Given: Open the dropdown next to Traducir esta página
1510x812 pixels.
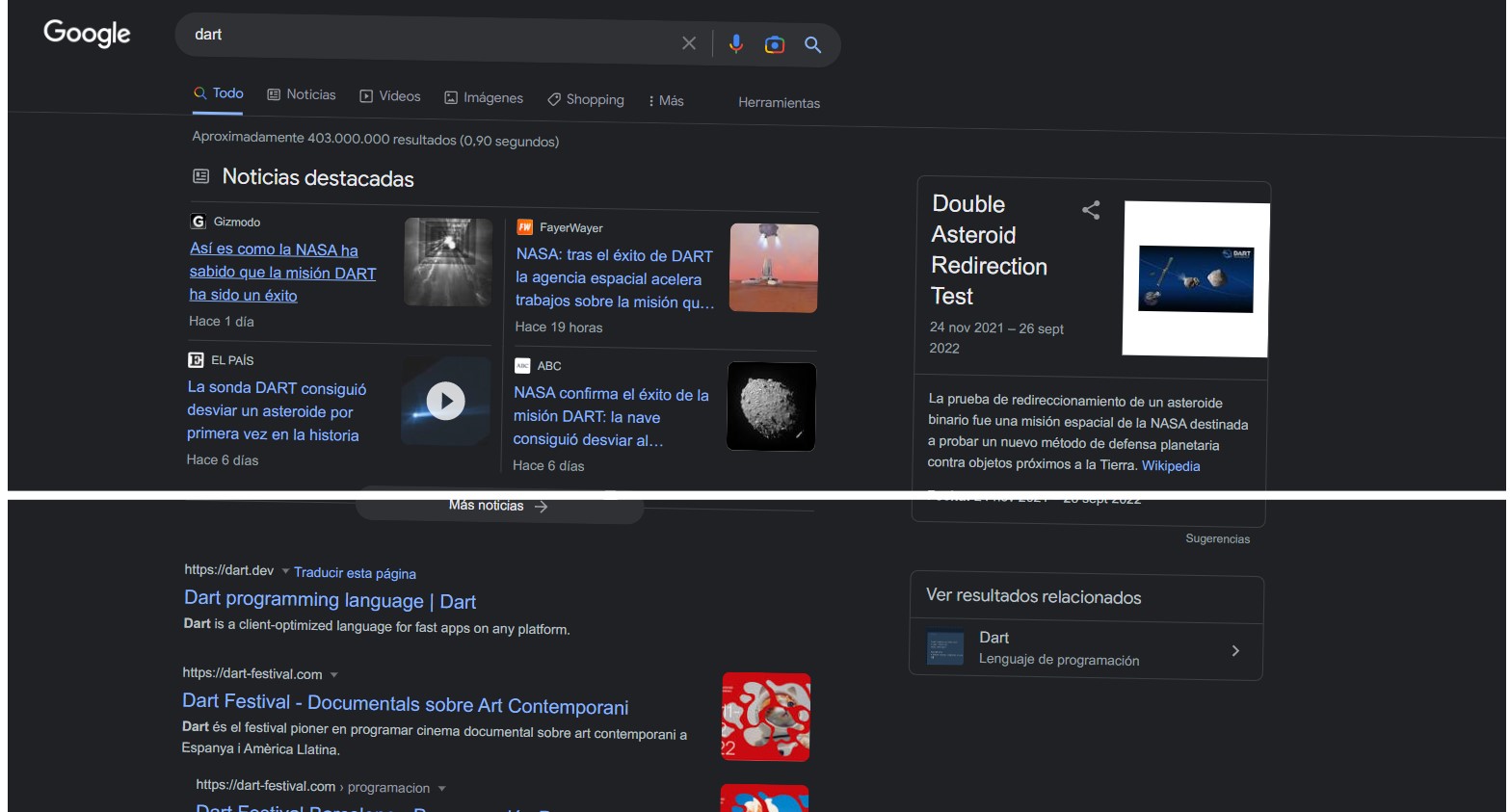Looking at the screenshot, I should pyautogui.click(x=284, y=571).
